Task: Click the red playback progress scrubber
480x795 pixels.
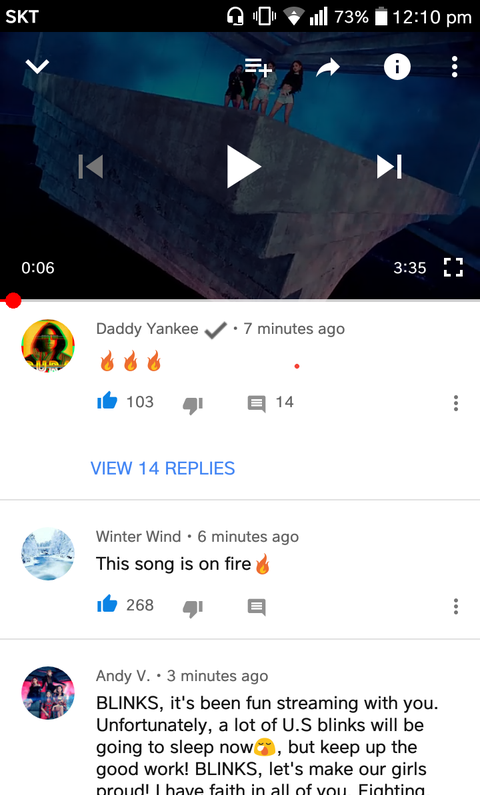Action: (13, 301)
